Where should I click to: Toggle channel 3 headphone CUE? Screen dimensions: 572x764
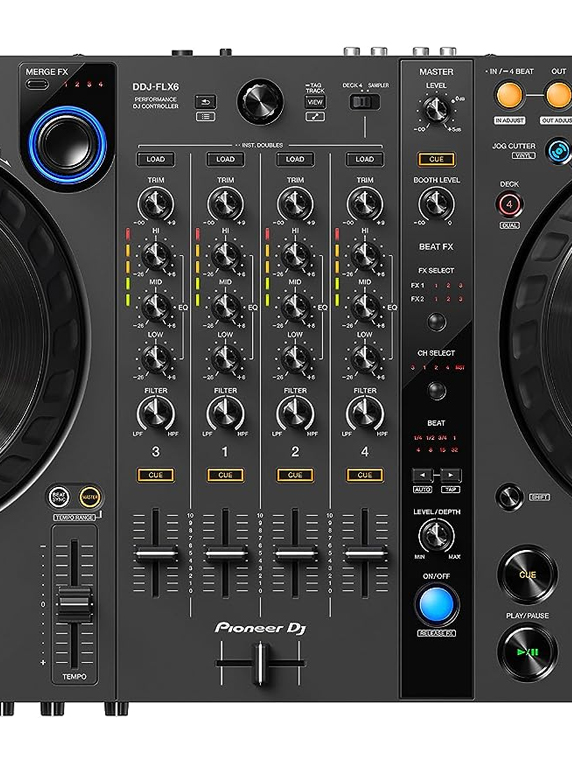(x=155, y=475)
